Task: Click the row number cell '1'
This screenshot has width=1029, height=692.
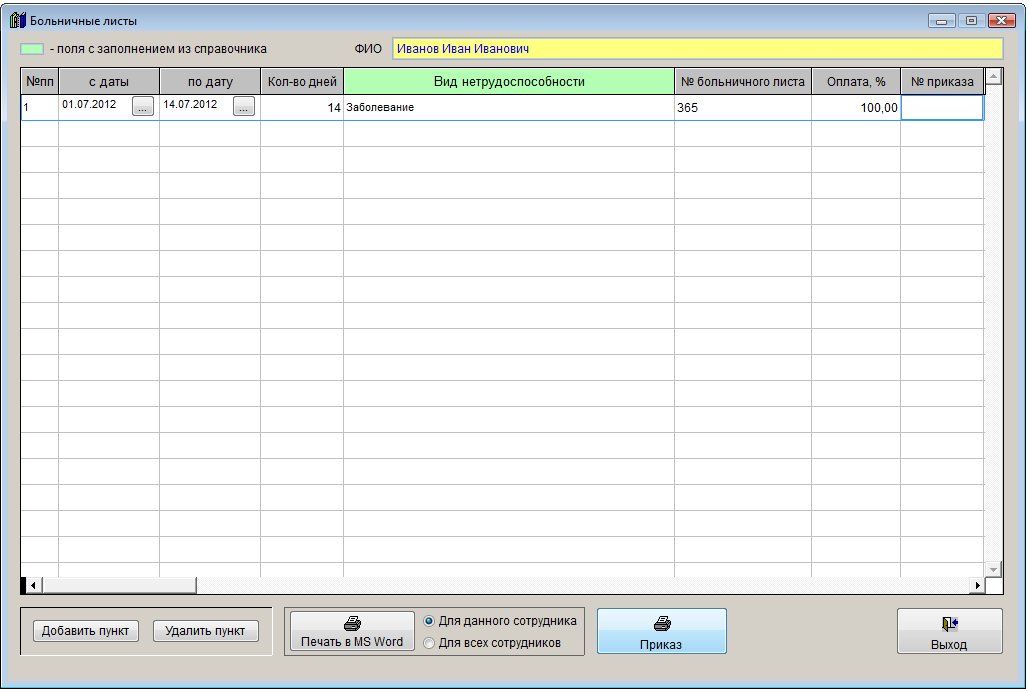Action: 39,108
